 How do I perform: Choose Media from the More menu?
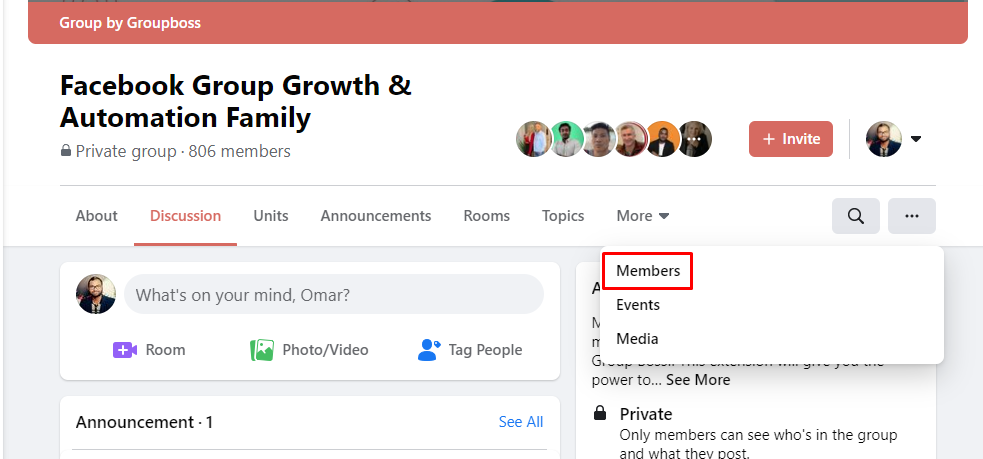[637, 339]
